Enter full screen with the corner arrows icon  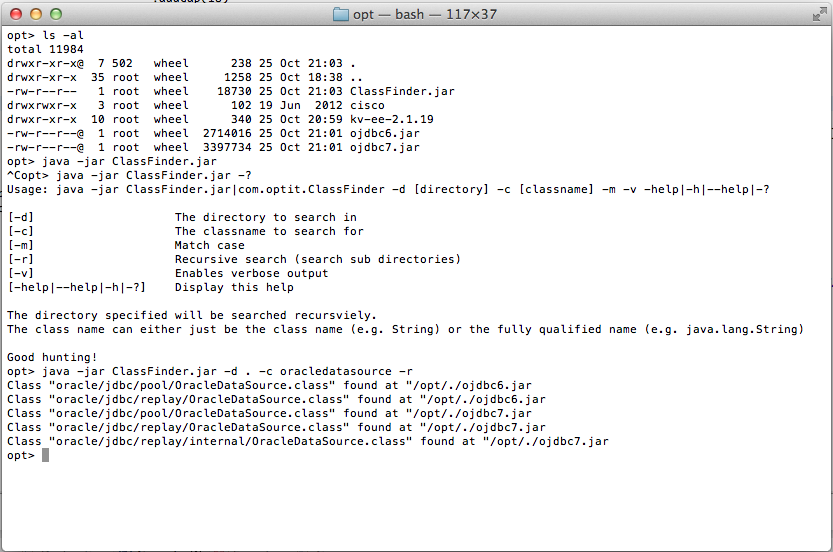[820, 15]
